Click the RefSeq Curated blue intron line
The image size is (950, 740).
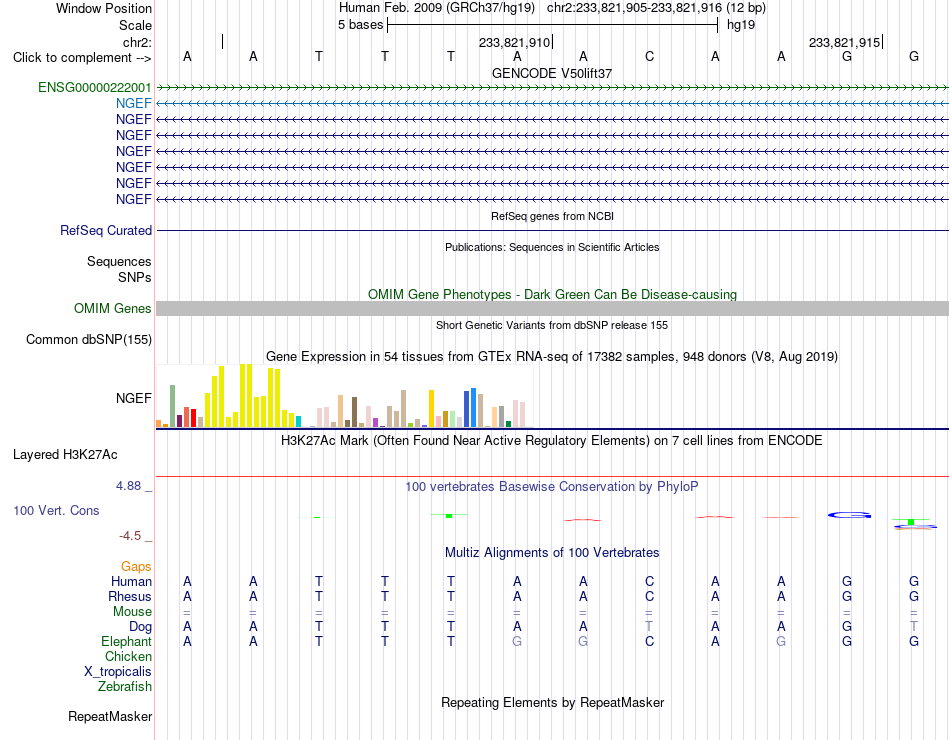pos(552,230)
